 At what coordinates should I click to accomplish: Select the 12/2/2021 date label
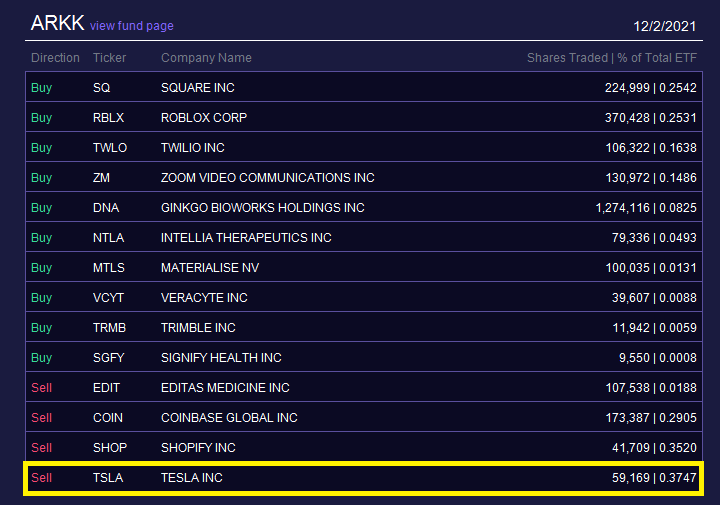[x=664, y=26]
